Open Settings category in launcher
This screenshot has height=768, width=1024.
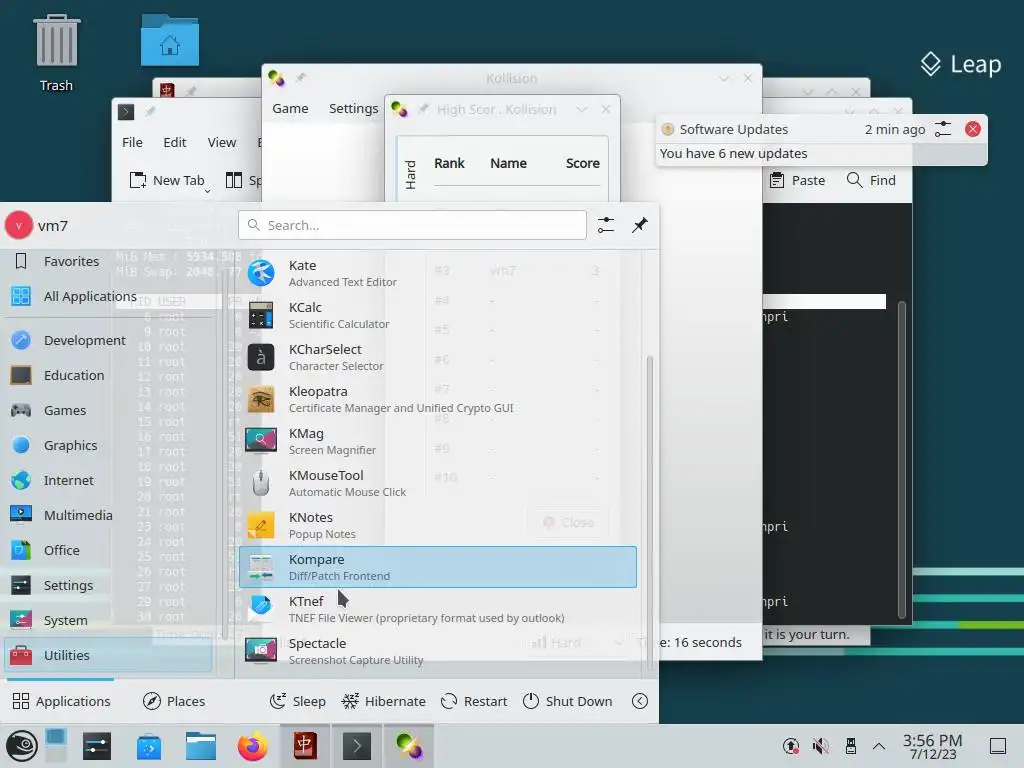tap(108, 585)
